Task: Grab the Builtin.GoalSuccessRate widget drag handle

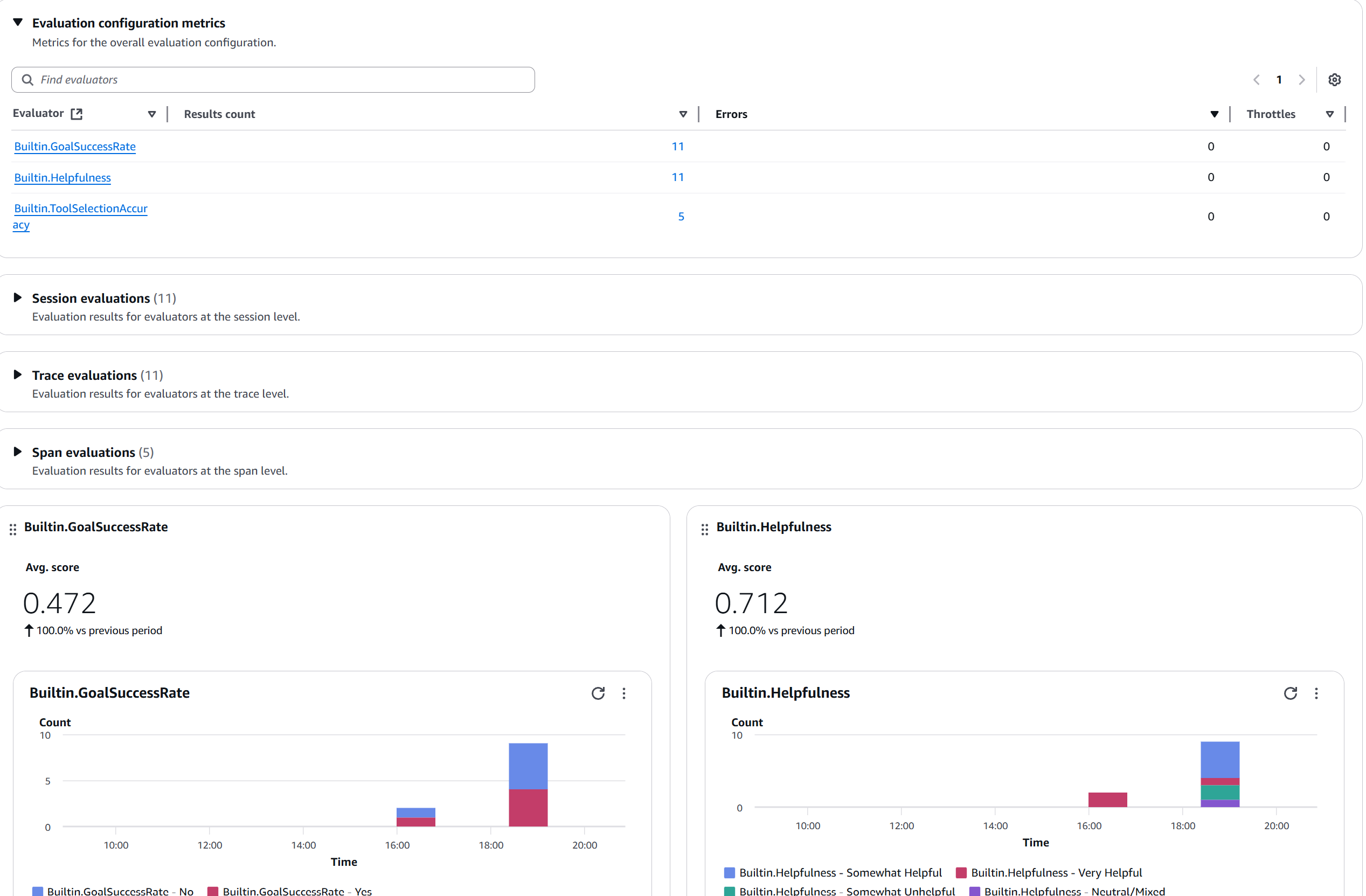Action: 12,529
